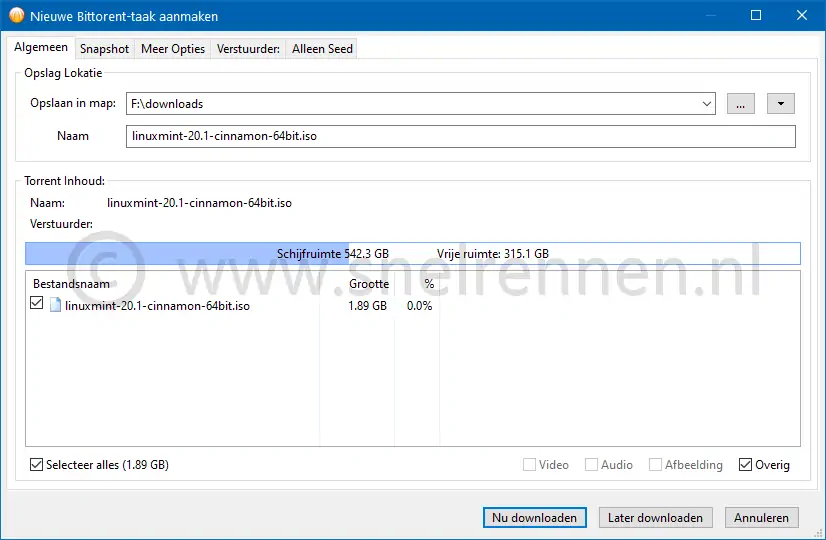Click the Naam text input field
Viewport: 826px width, 540px height.
460,136
